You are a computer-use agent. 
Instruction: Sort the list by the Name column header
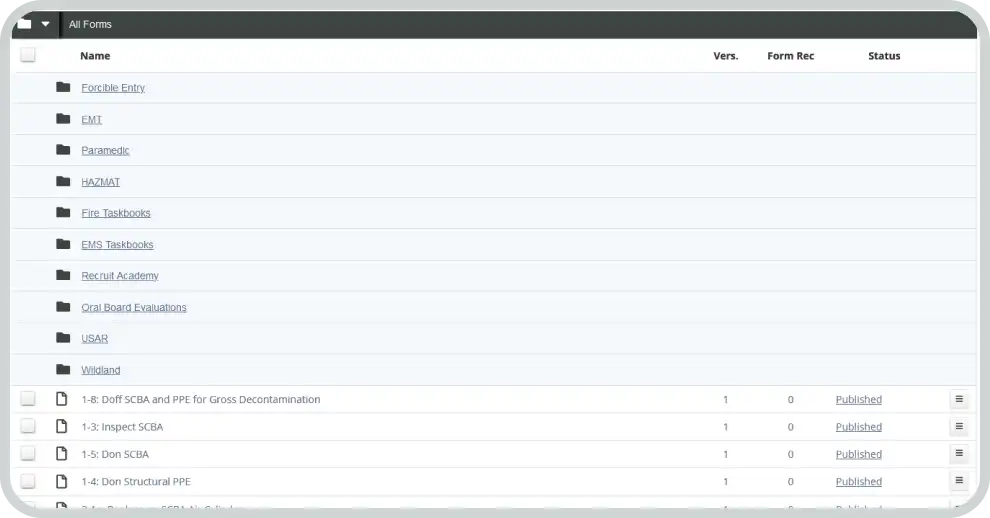[95, 56]
